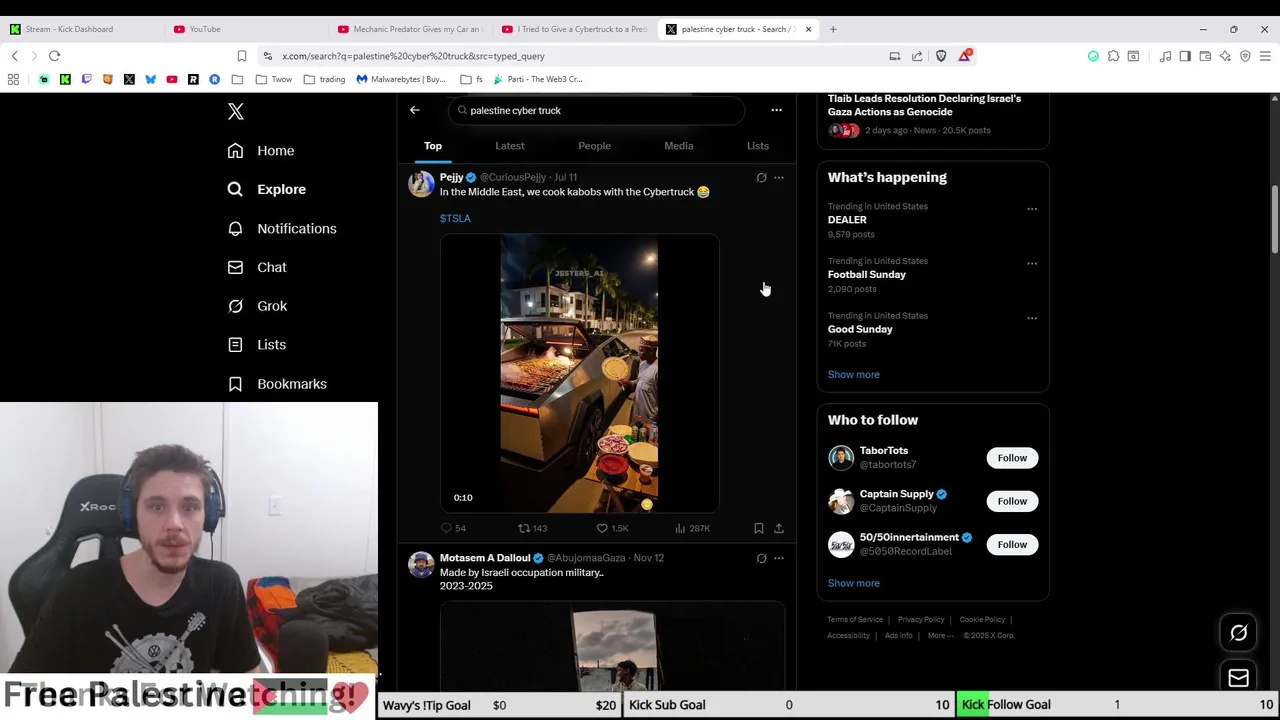
Task: Play the Cybertruck kabob video
Action: click(x=579, y=373)
